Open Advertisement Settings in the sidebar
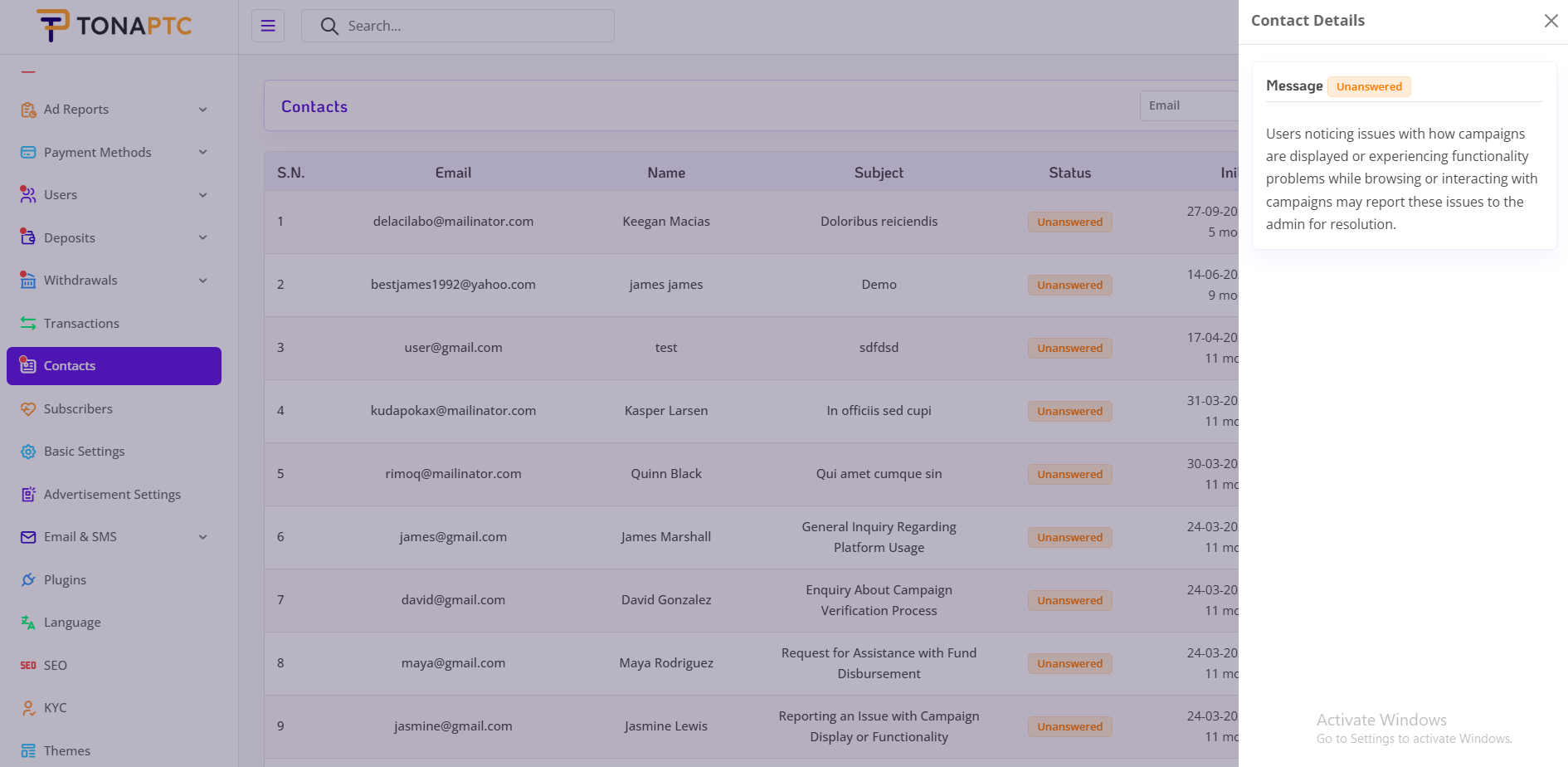 click(x=114, y=494)
